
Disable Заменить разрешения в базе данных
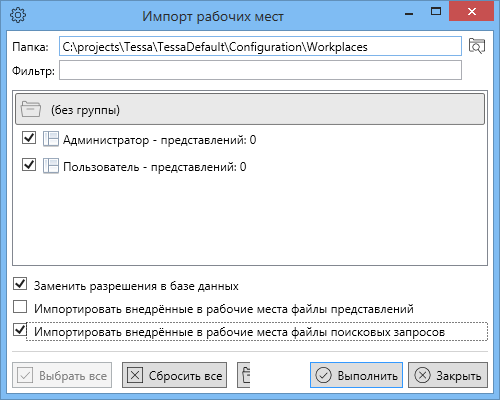click(20, 284)
